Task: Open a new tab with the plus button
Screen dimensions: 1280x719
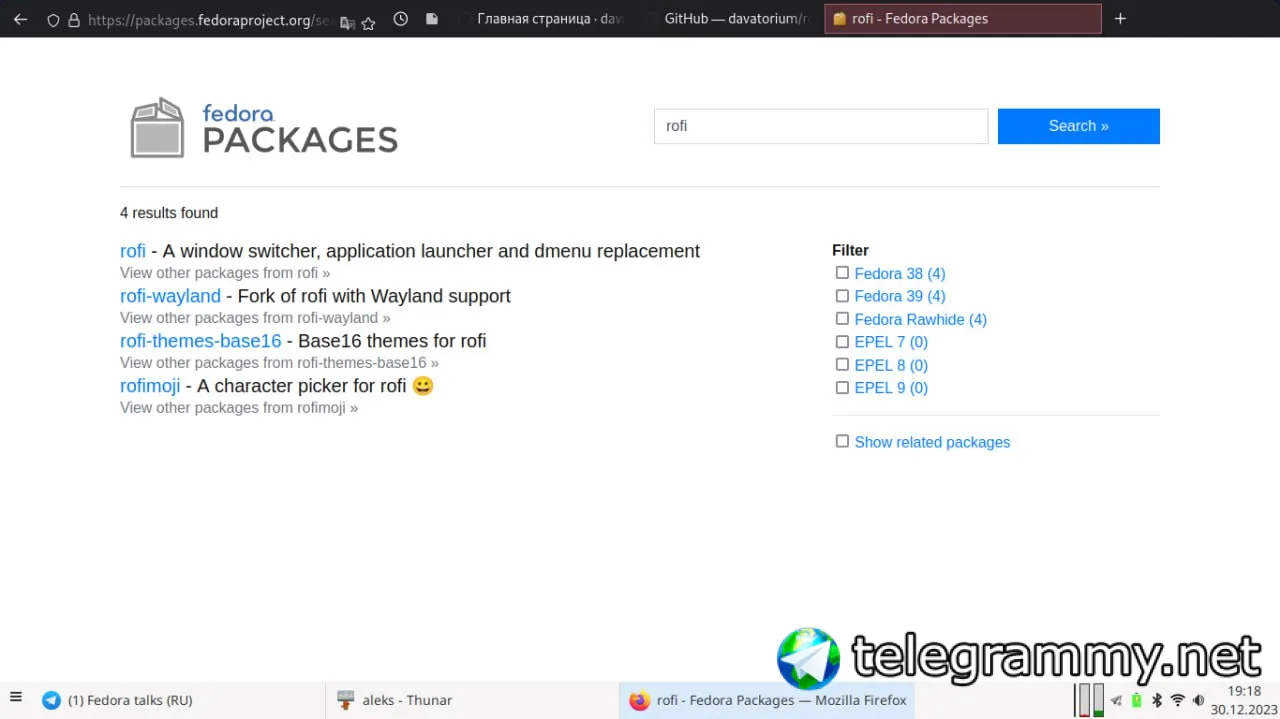Action: tap(1120, 19)
